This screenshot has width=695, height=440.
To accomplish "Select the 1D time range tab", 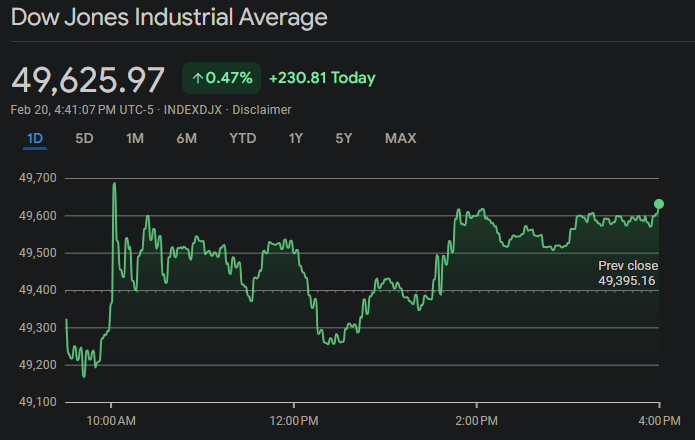I will 35,138.
